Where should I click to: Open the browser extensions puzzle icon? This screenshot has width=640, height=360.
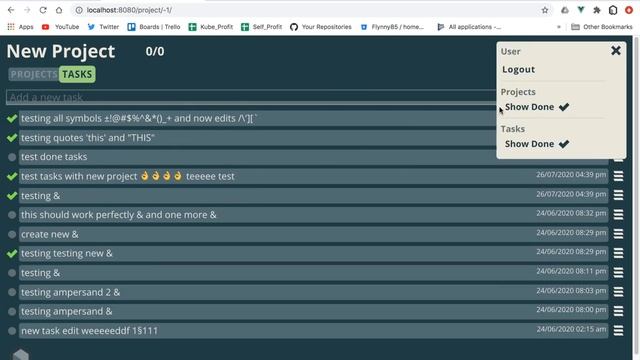(x=597, y=10)
